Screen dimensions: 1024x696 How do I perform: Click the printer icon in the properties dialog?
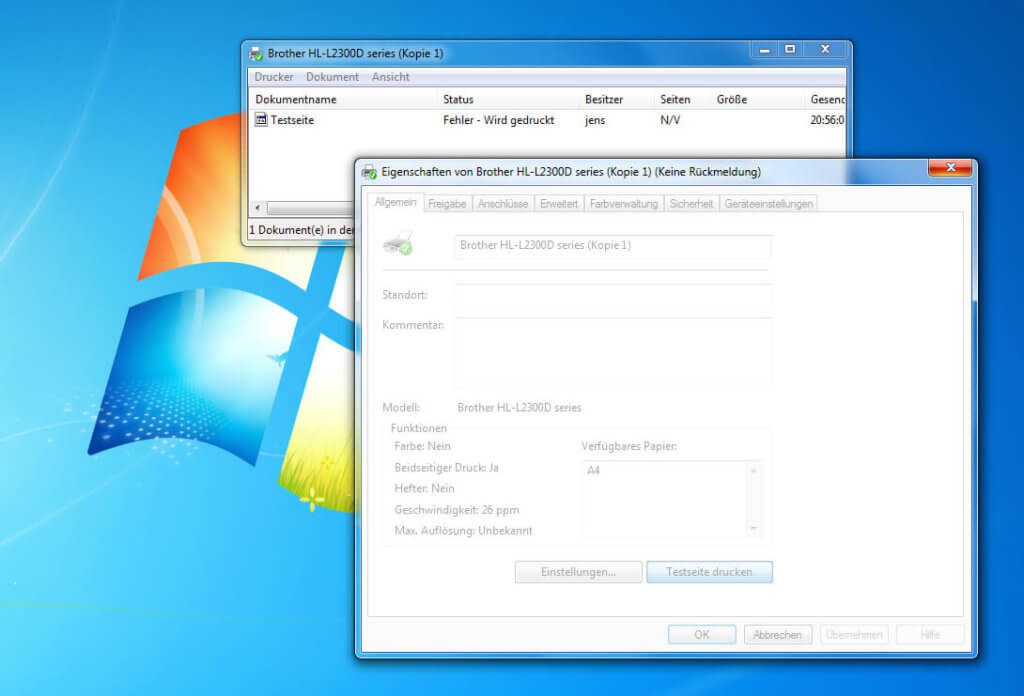pos(396,246)
